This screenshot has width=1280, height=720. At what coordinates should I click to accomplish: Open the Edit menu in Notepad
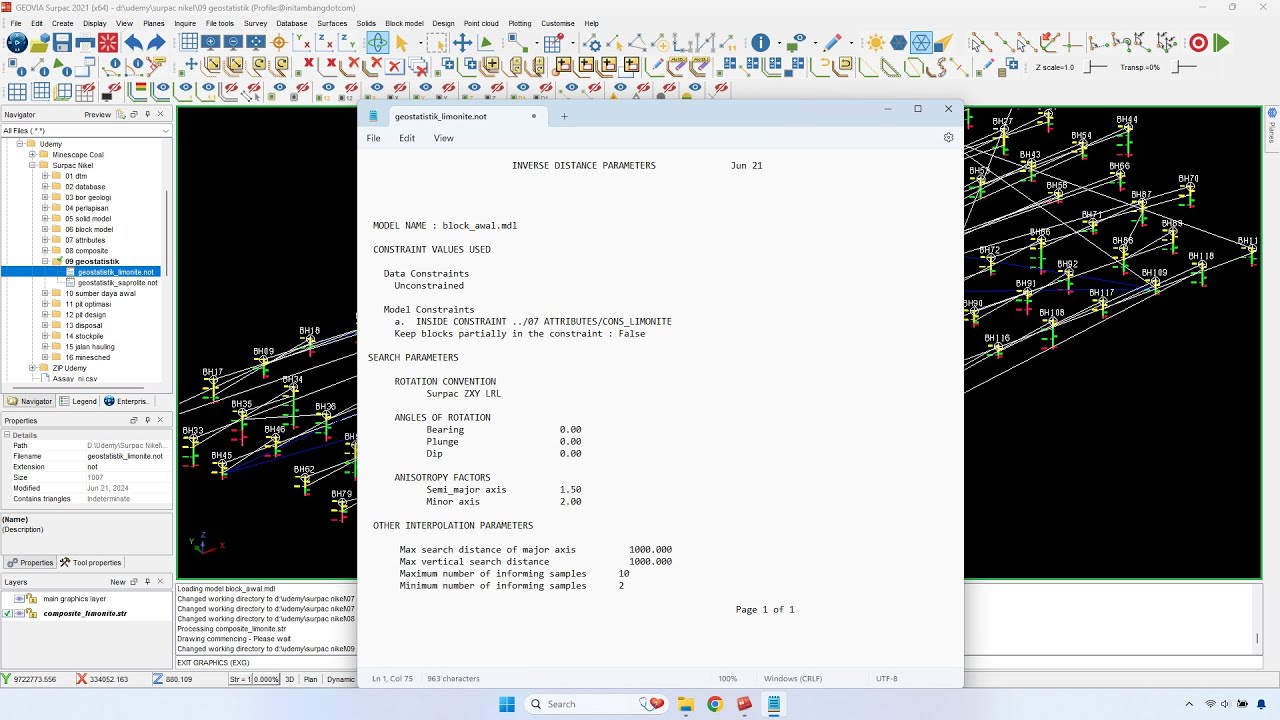[407, 138]
